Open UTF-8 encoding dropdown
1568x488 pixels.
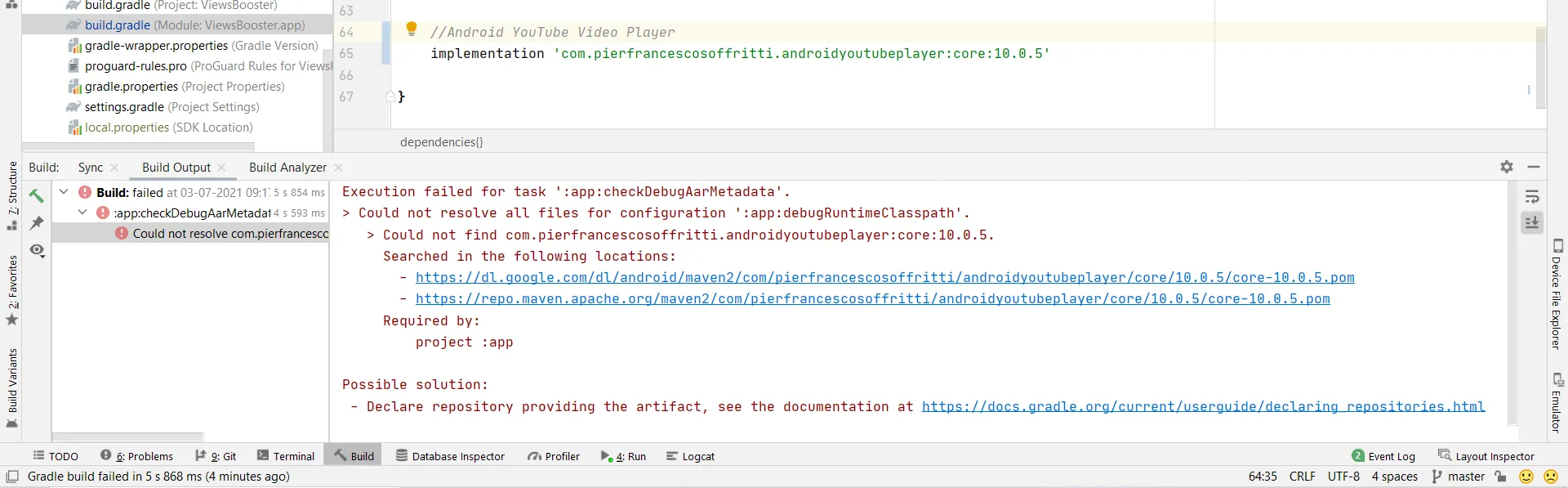1343,476
